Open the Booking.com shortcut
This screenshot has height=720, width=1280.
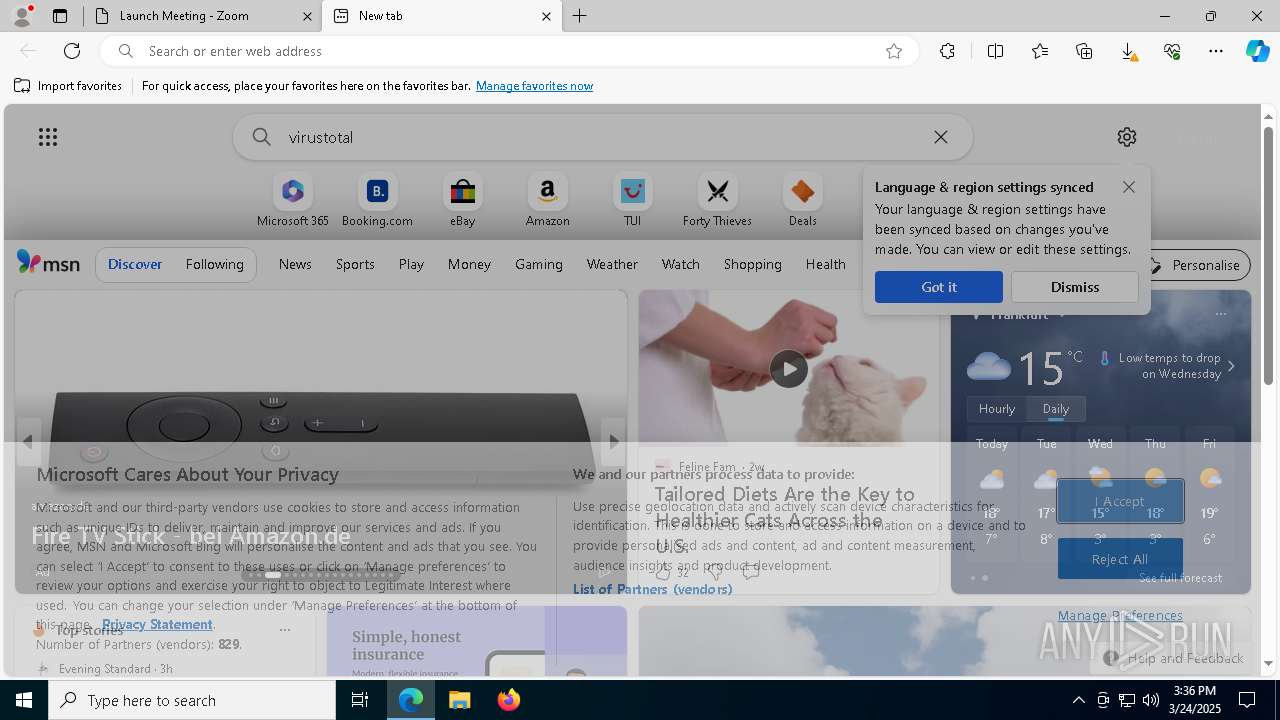tap(377, 201)
